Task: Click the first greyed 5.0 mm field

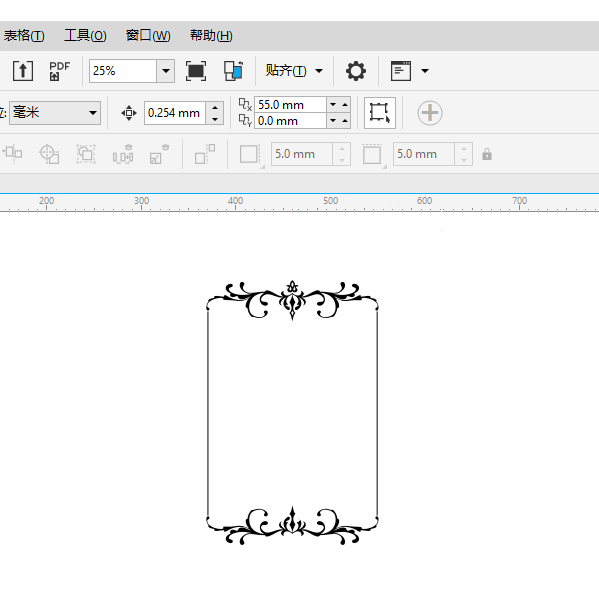Action: [302, 154]
